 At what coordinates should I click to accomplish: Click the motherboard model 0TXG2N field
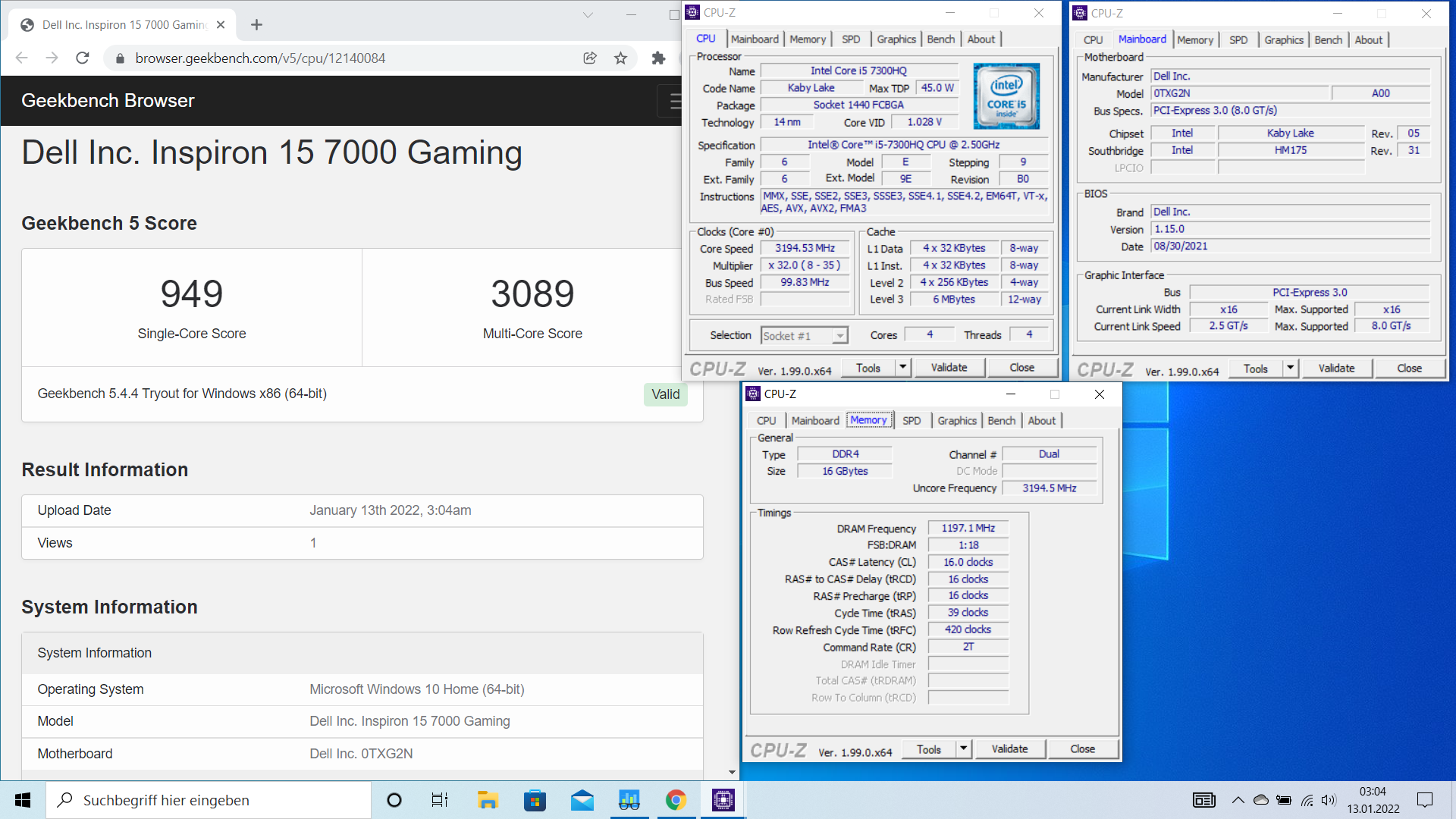[1240, 93]
